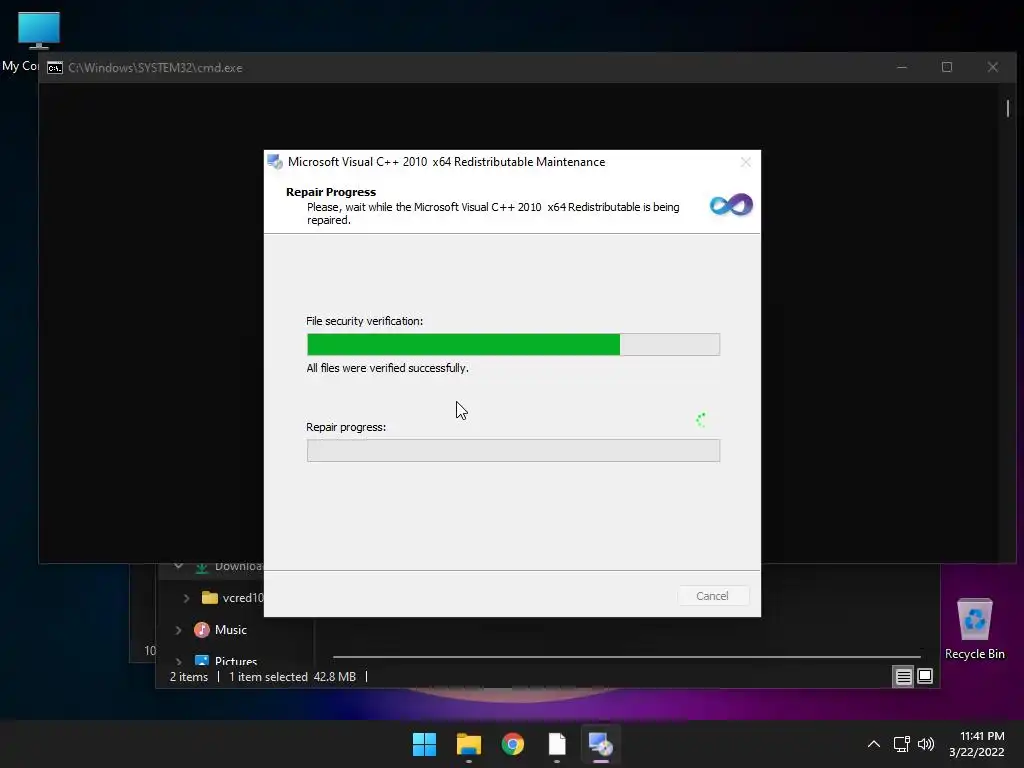Click the Explorer horizontal scrollbar

pyautogui.click(x=627, y=656)
